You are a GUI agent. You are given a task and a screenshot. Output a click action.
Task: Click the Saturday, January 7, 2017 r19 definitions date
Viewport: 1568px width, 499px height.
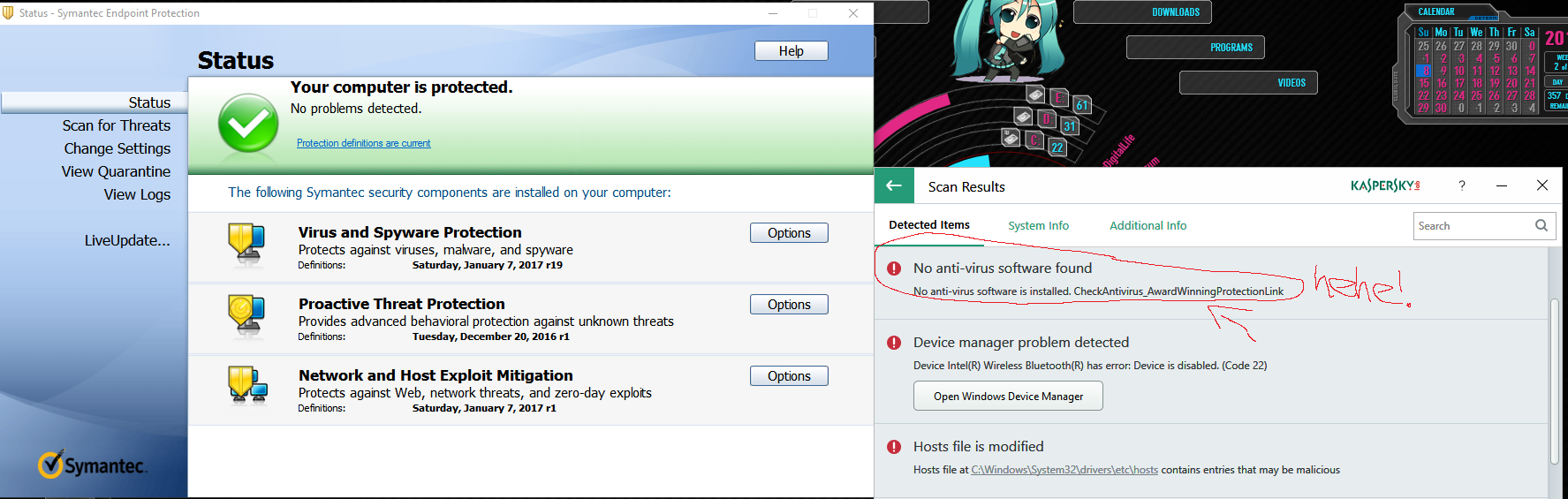(x=488, y=265)
